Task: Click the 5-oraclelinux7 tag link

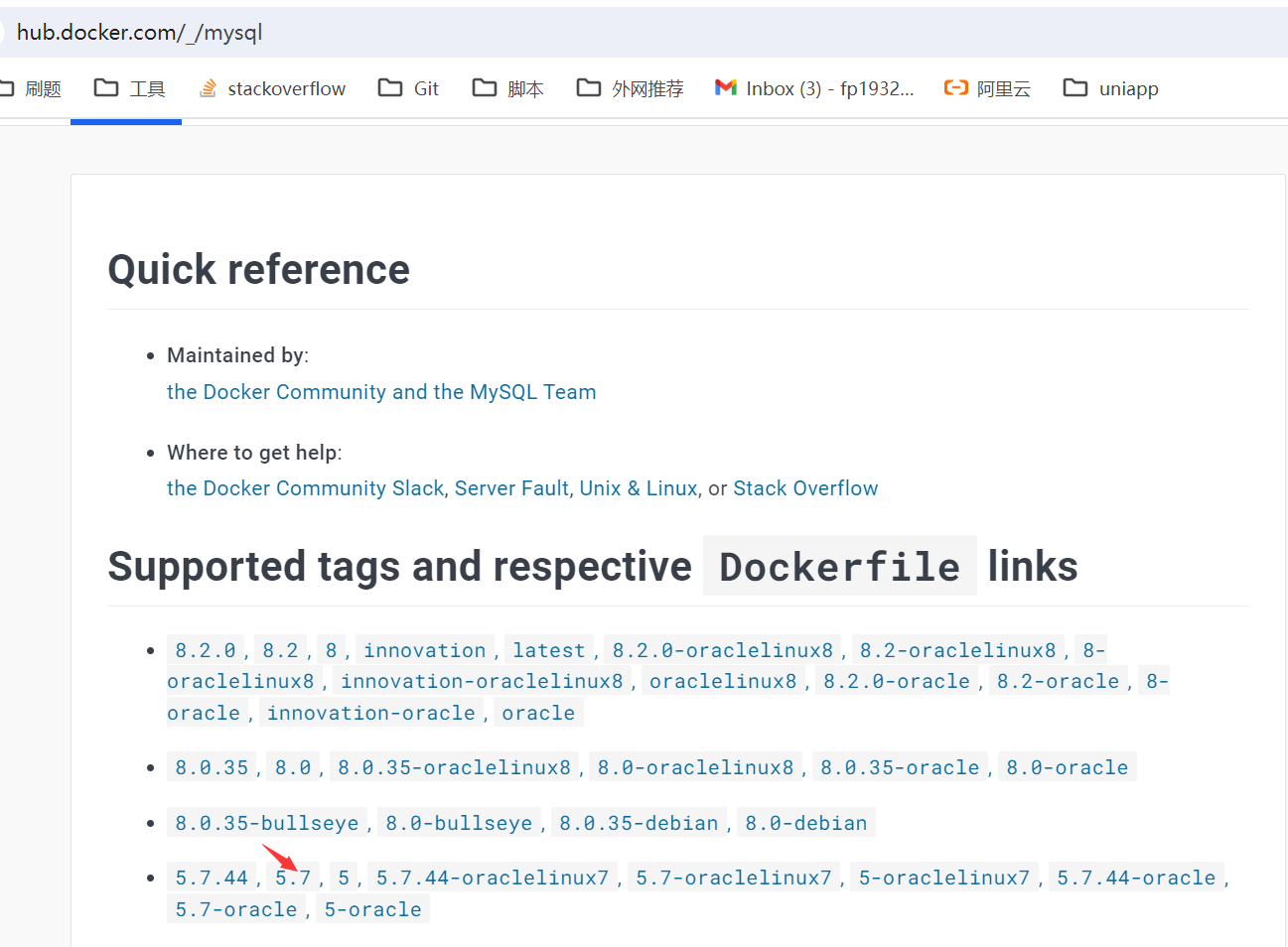Action: pos(944,878)
